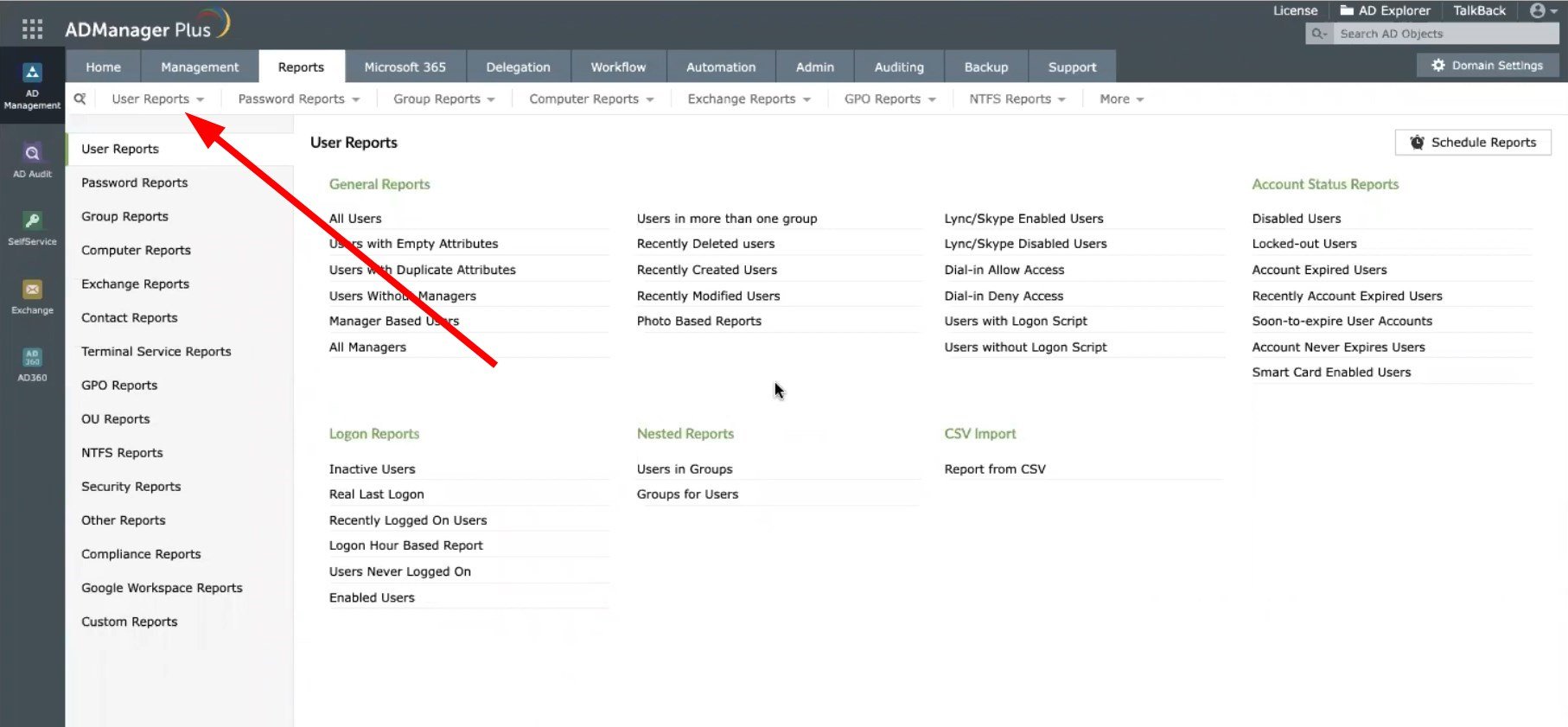
Task: Open the apps grid launcher icon
Action: click(32, 29)
